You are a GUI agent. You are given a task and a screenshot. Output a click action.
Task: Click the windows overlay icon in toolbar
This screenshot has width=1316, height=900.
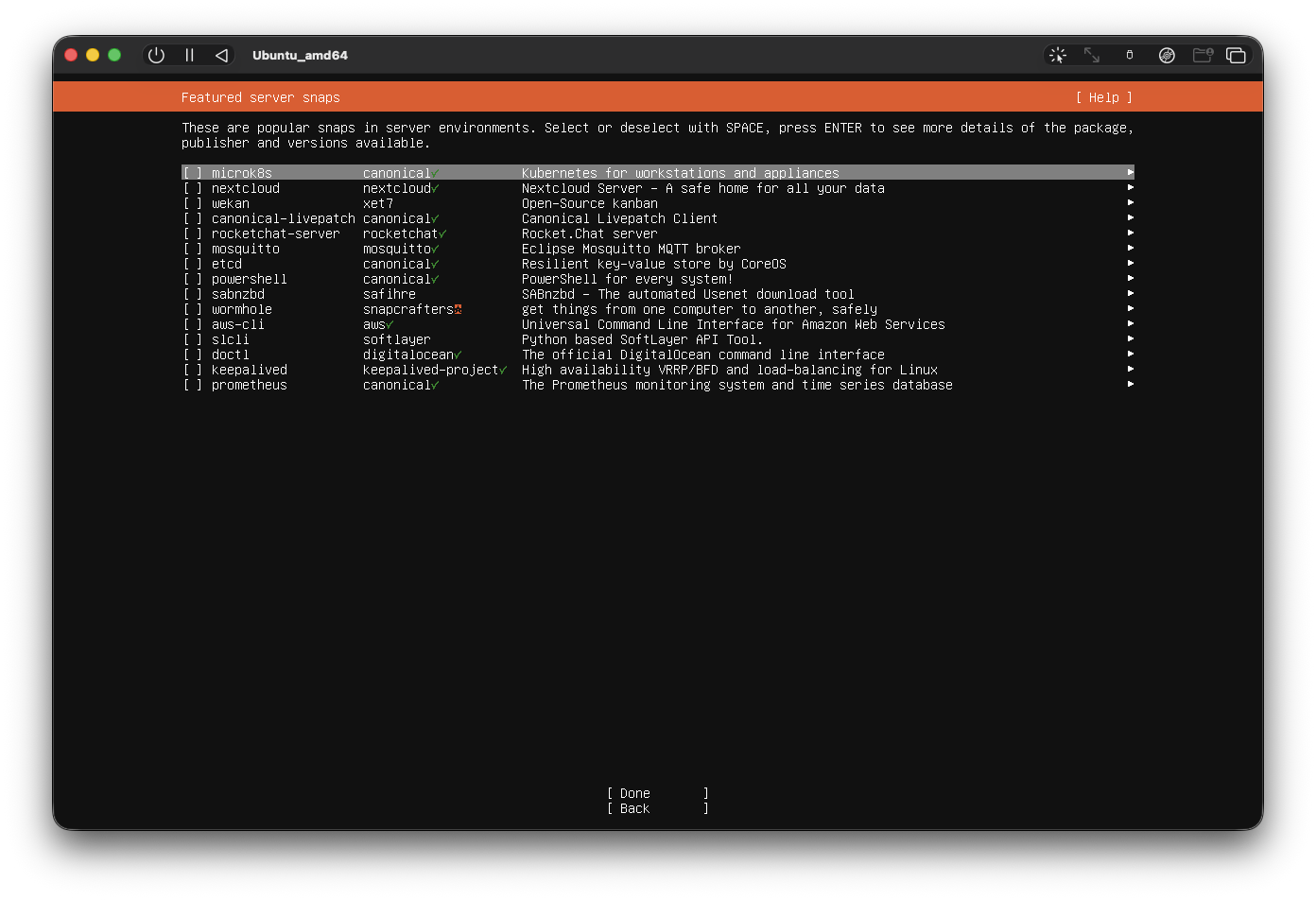(1236, 56)
